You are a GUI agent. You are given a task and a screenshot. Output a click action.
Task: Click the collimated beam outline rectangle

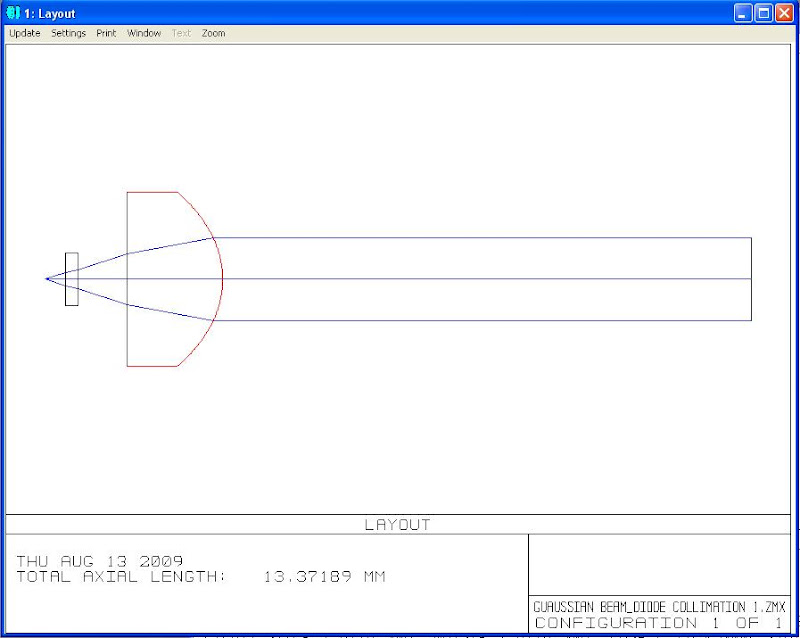[x=500, y=238]
